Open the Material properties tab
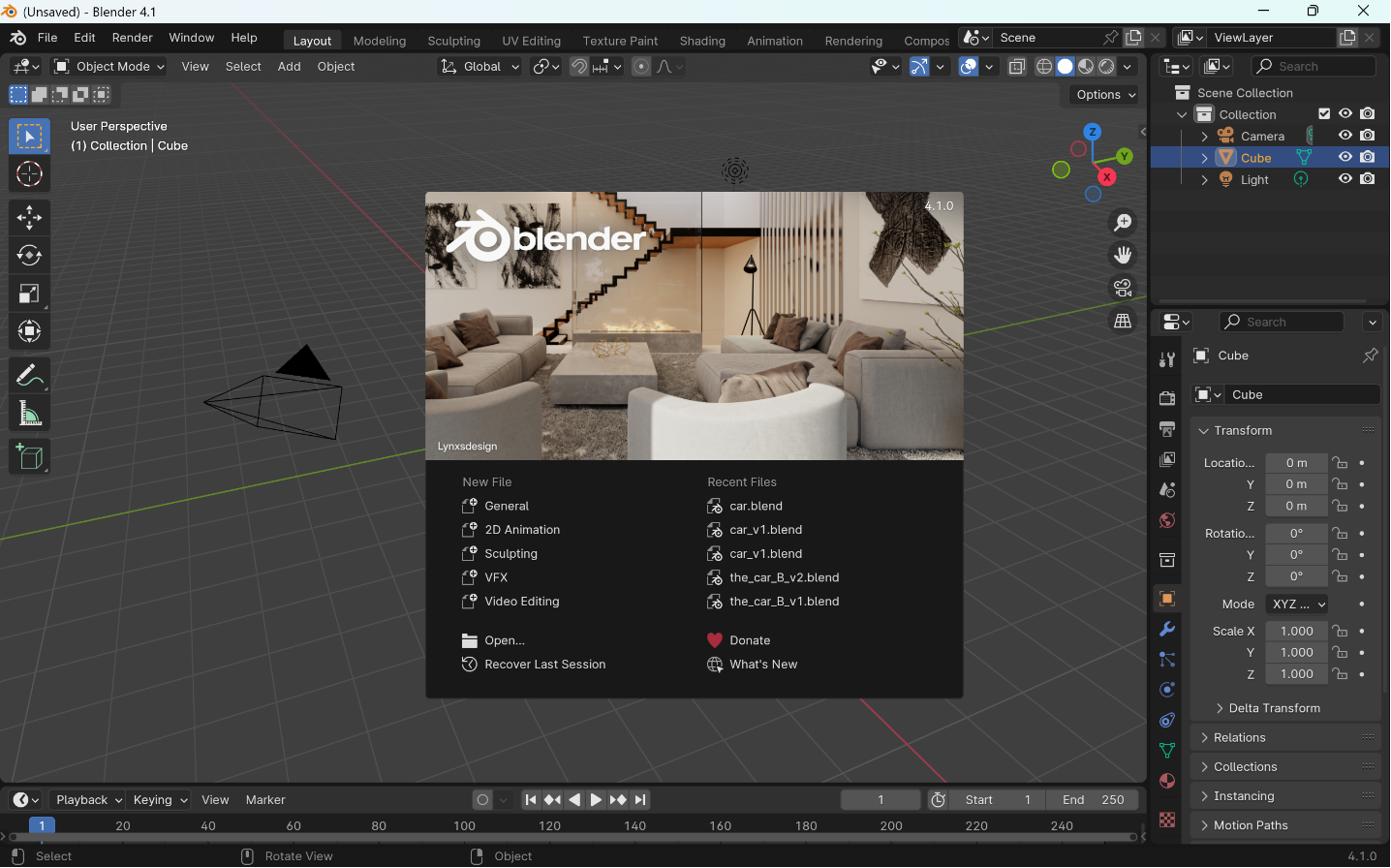The image size is (1391, 868). point(1167,782)
